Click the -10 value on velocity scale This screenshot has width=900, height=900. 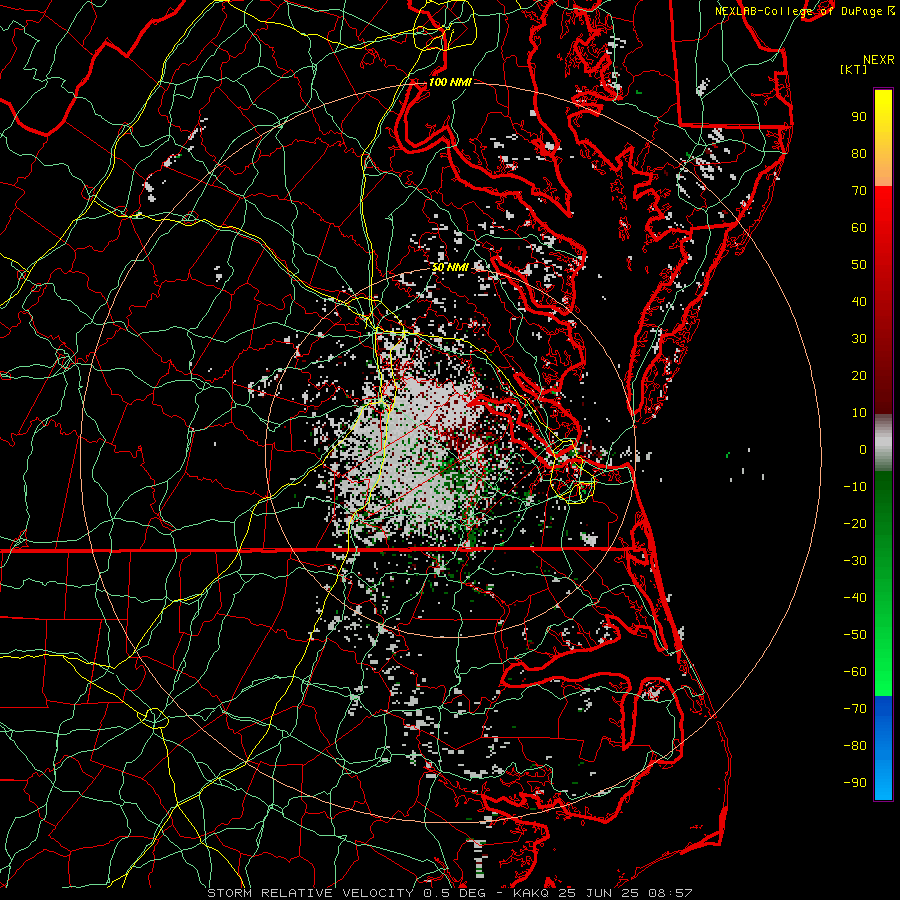855,487
